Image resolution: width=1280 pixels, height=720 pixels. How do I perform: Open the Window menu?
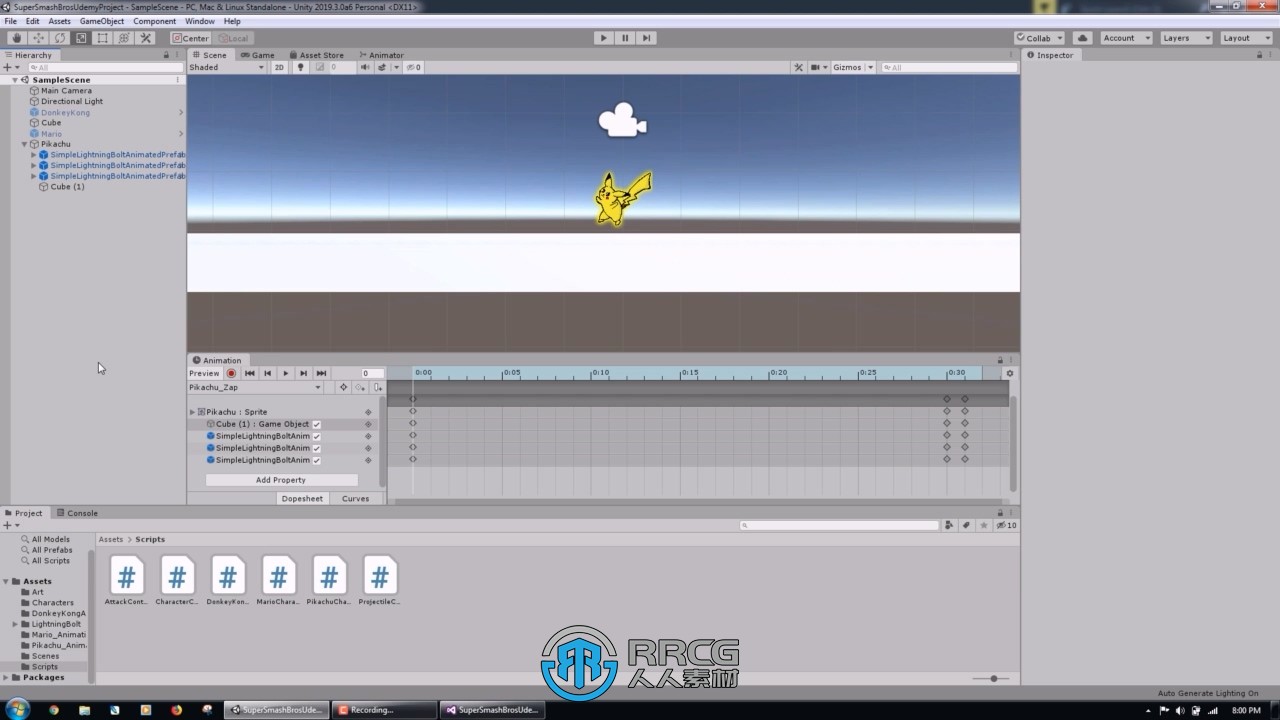click(x=200, y=21)
